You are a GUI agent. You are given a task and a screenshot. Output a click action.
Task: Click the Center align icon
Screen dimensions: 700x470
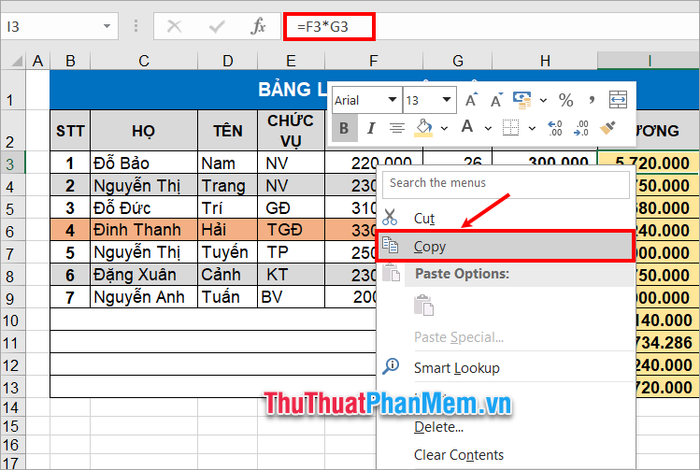click(396, 128)
